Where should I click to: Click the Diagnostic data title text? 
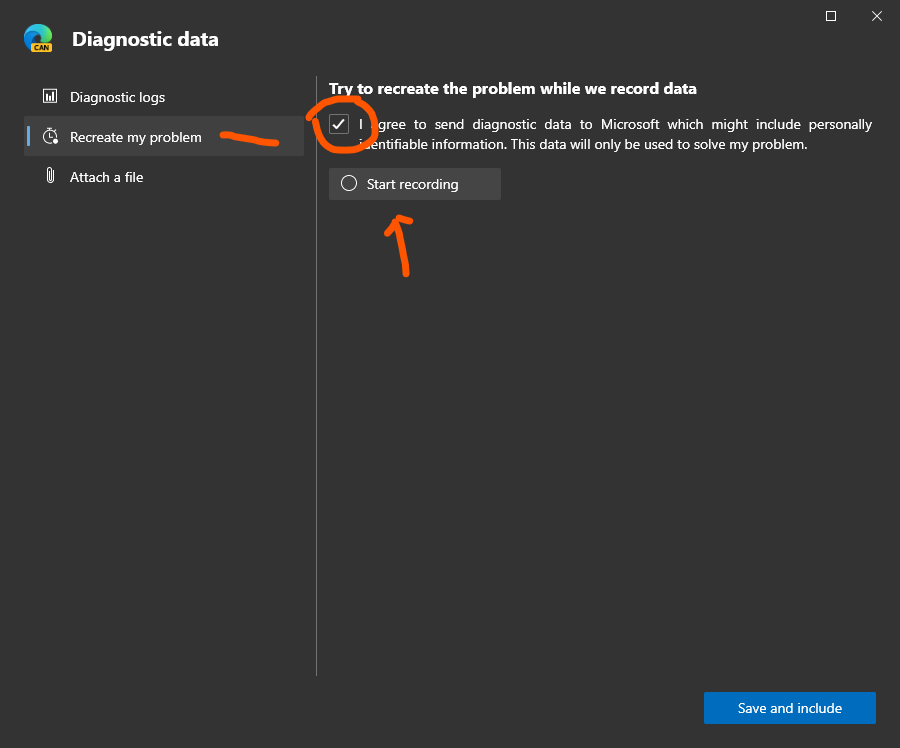point(145,40)
